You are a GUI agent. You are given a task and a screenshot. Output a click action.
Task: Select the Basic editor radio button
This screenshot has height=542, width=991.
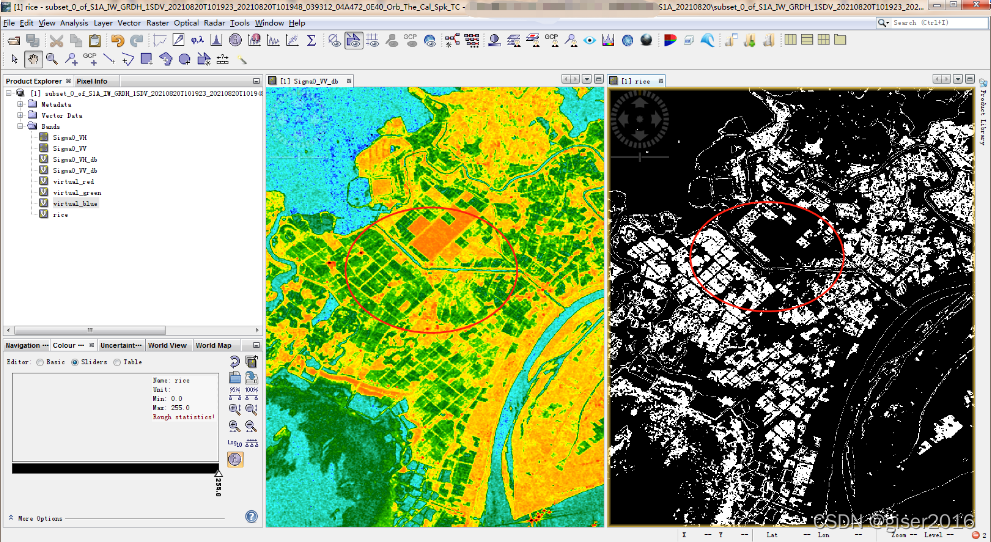(40, 363)
